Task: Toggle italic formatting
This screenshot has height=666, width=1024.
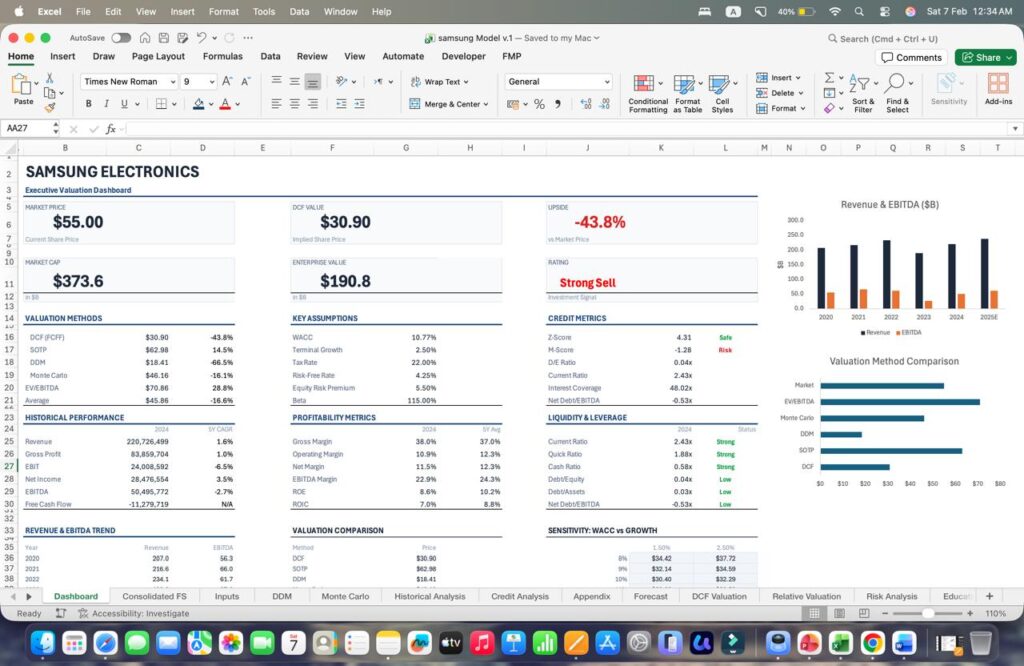Action: click(x=107, y=104)
